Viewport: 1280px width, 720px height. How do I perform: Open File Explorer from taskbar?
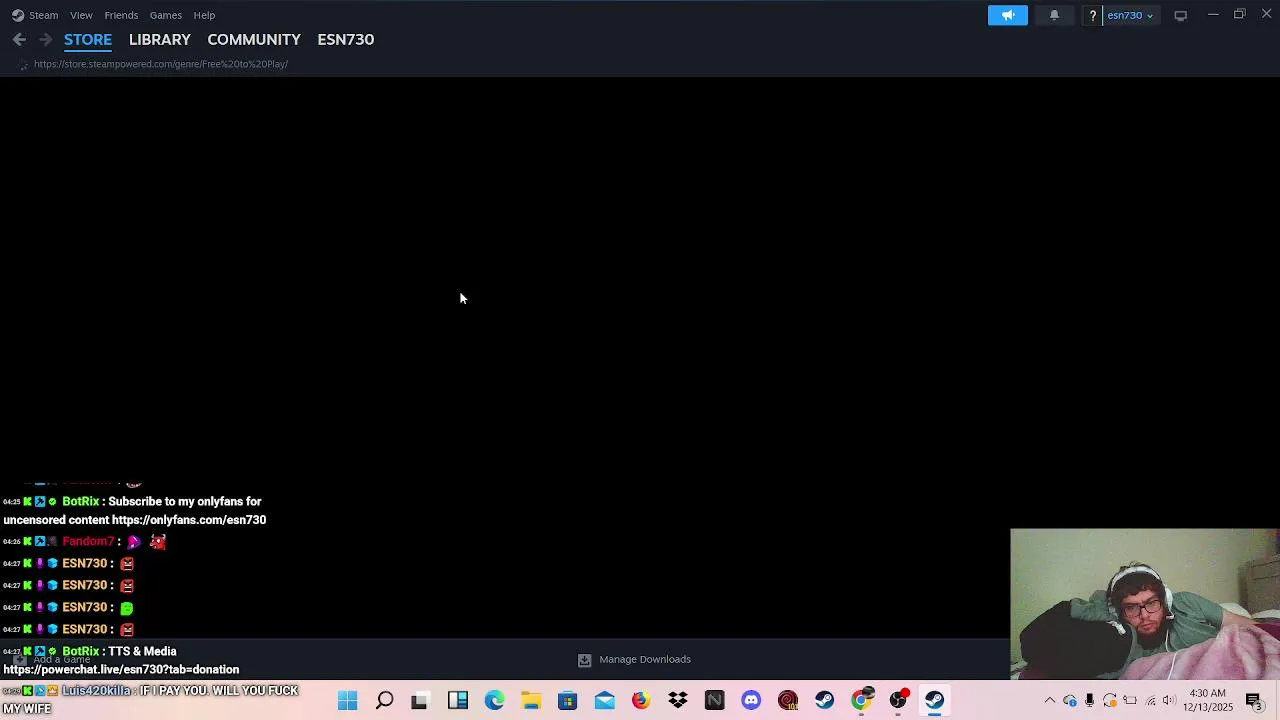click(x=531, y=701)
